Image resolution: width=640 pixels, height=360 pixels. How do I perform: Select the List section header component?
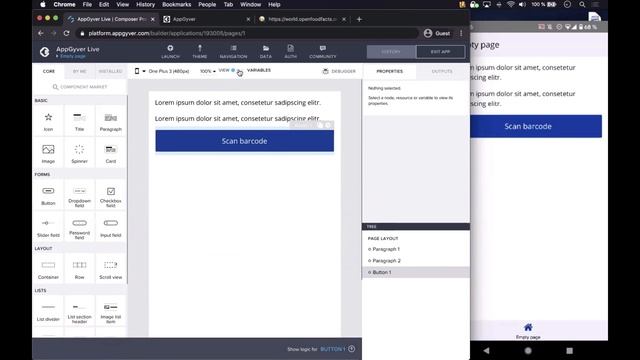coord(79,311)
